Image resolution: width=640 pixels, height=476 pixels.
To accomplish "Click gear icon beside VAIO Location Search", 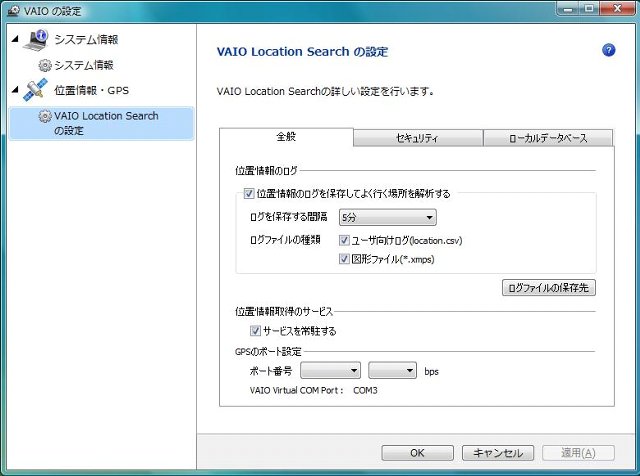I will point(45,116).
